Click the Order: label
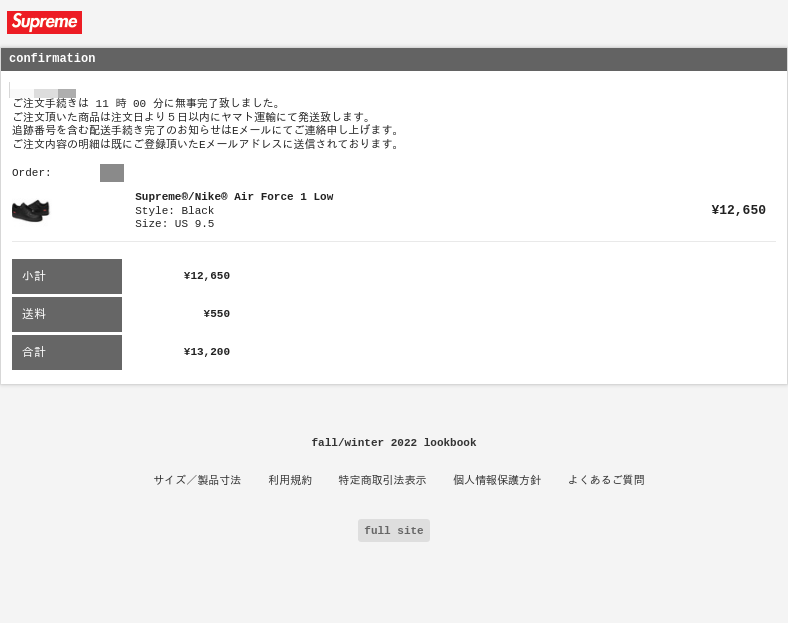Screen dimensions: 788x623 pos(31,173)
